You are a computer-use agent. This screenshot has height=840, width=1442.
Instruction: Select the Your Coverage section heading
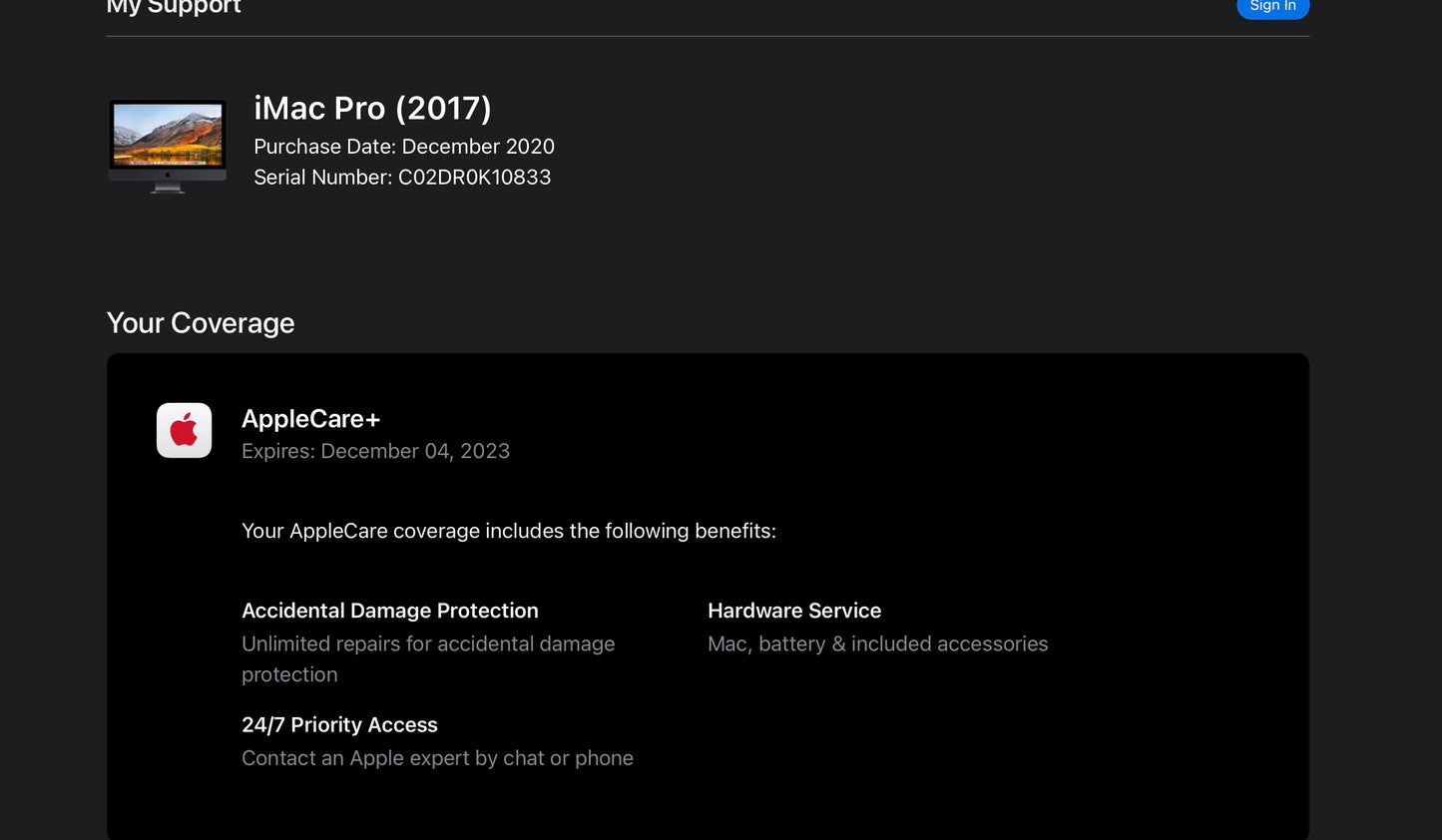coord(200,322)
